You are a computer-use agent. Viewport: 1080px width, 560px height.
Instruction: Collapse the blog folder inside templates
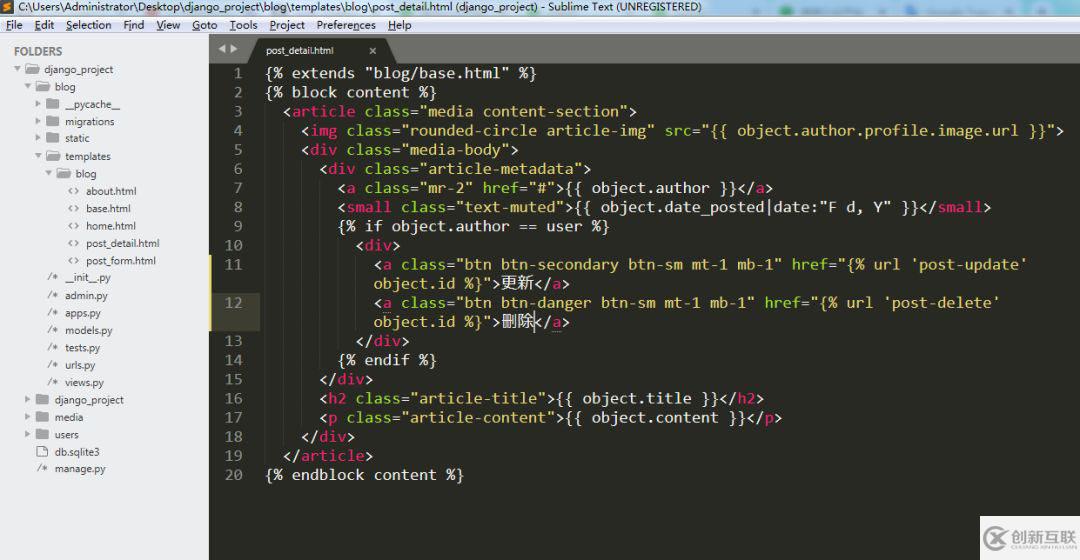(x=49, y=173)
